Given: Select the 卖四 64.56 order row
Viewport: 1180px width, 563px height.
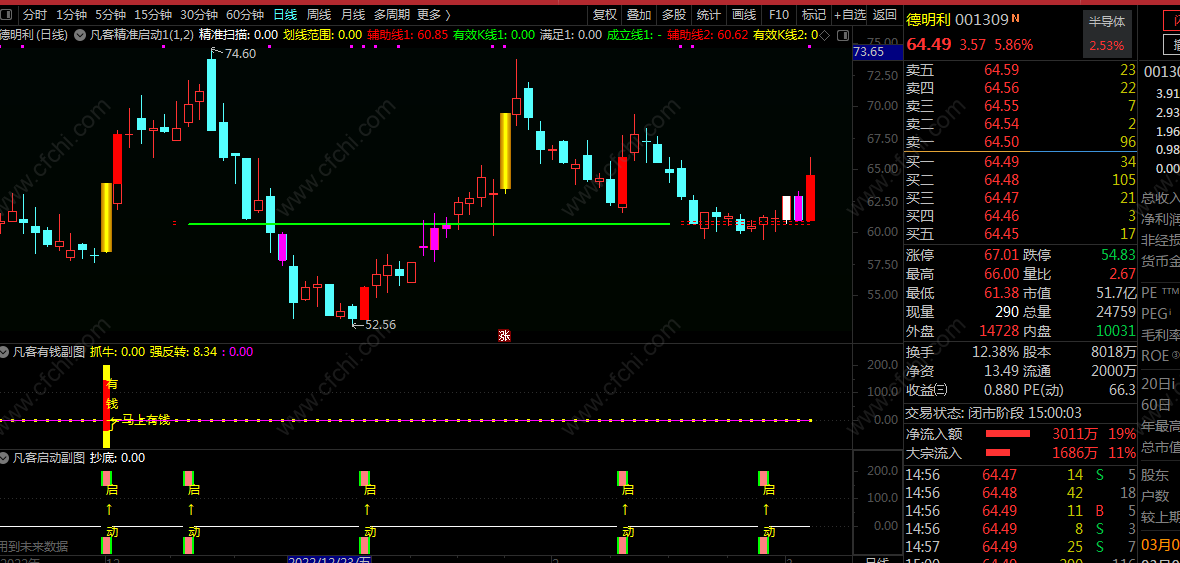Looking at the screenshot, I should point(1020,88).
